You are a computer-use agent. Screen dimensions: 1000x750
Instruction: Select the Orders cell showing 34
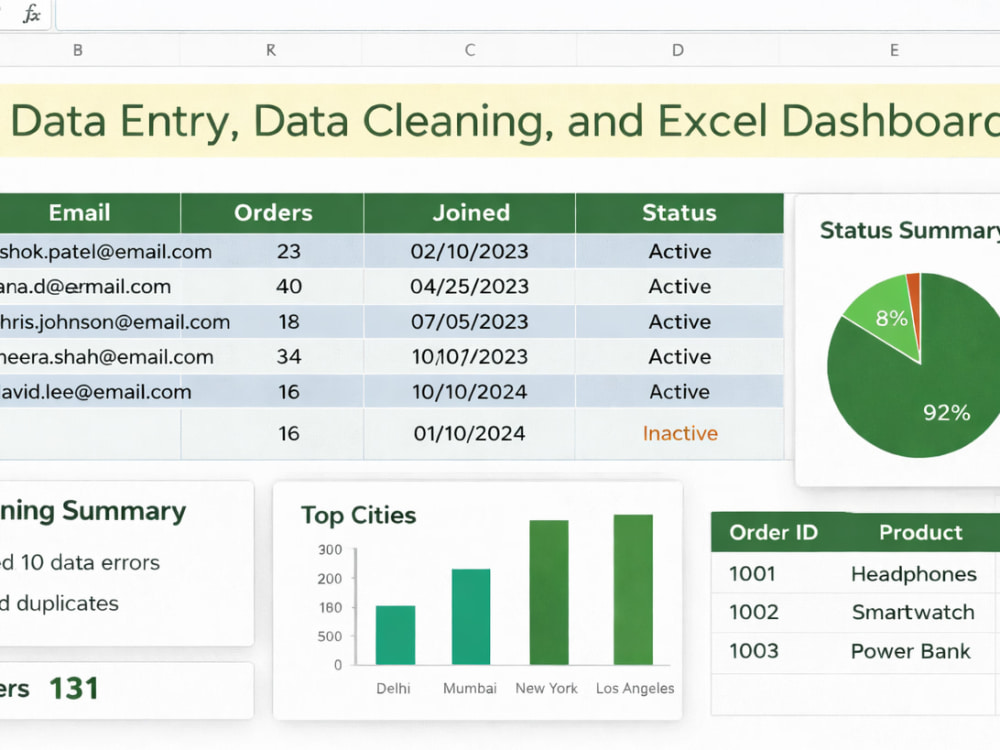coord(288,357)
